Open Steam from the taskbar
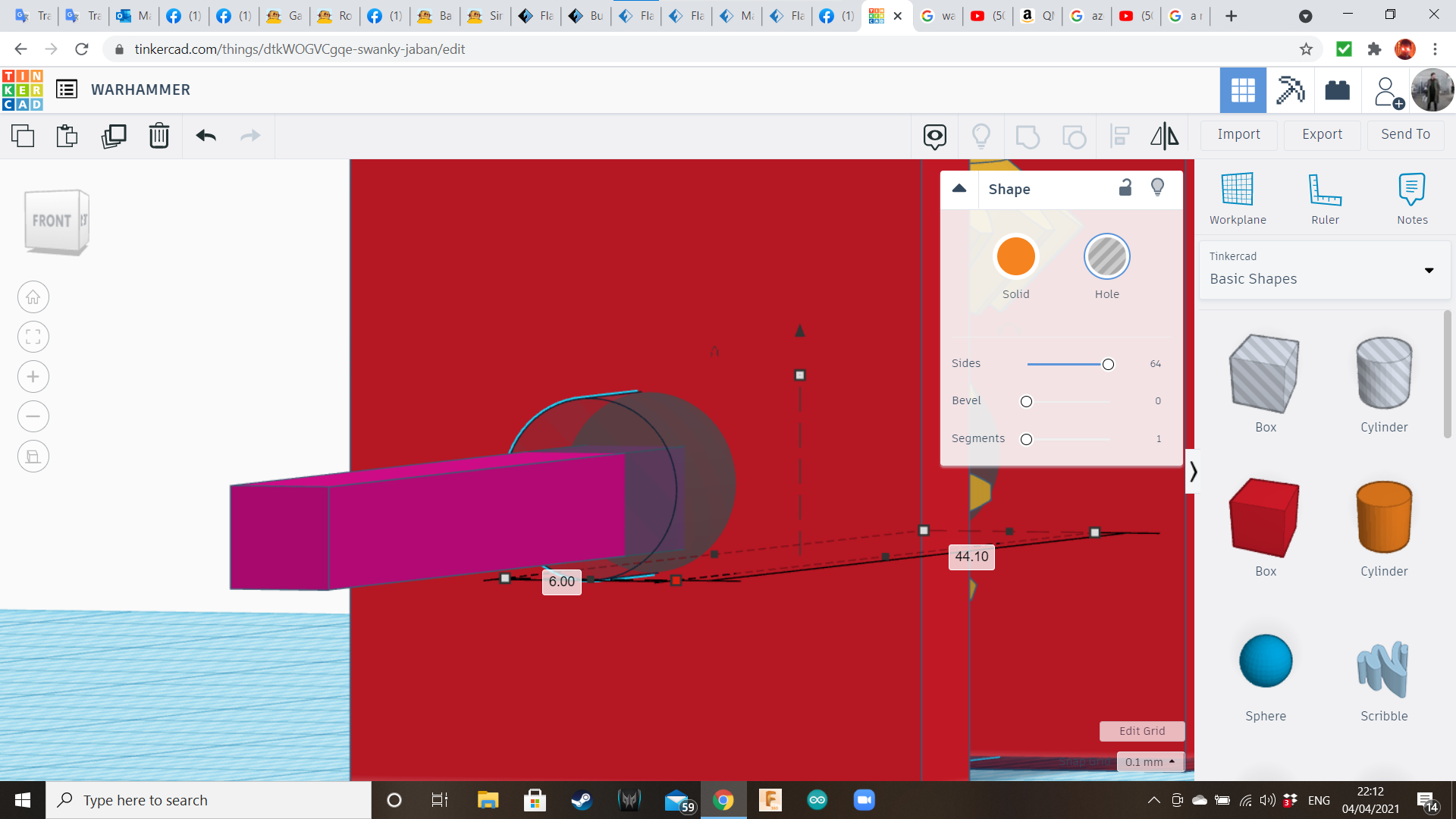The image size is (1456, 819). (582, 800)
